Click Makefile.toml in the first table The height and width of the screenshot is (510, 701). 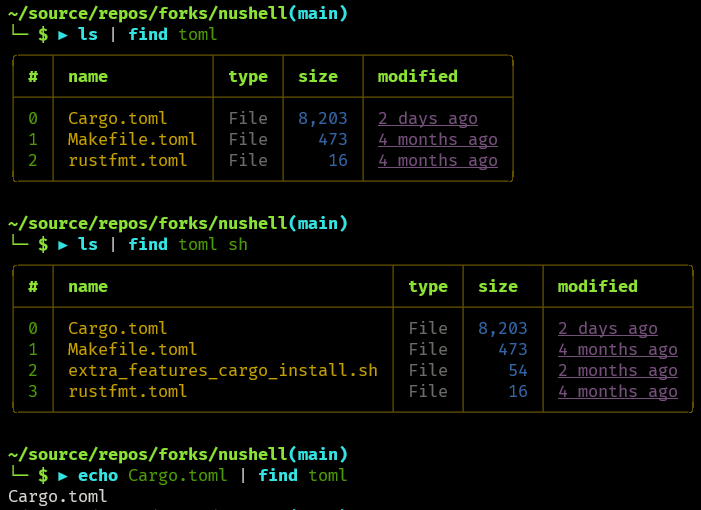(132, 139)
